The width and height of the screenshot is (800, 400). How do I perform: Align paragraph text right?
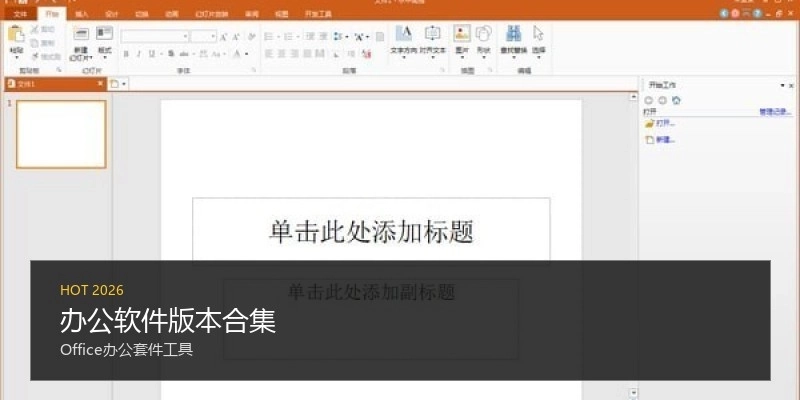coord(294,54)
